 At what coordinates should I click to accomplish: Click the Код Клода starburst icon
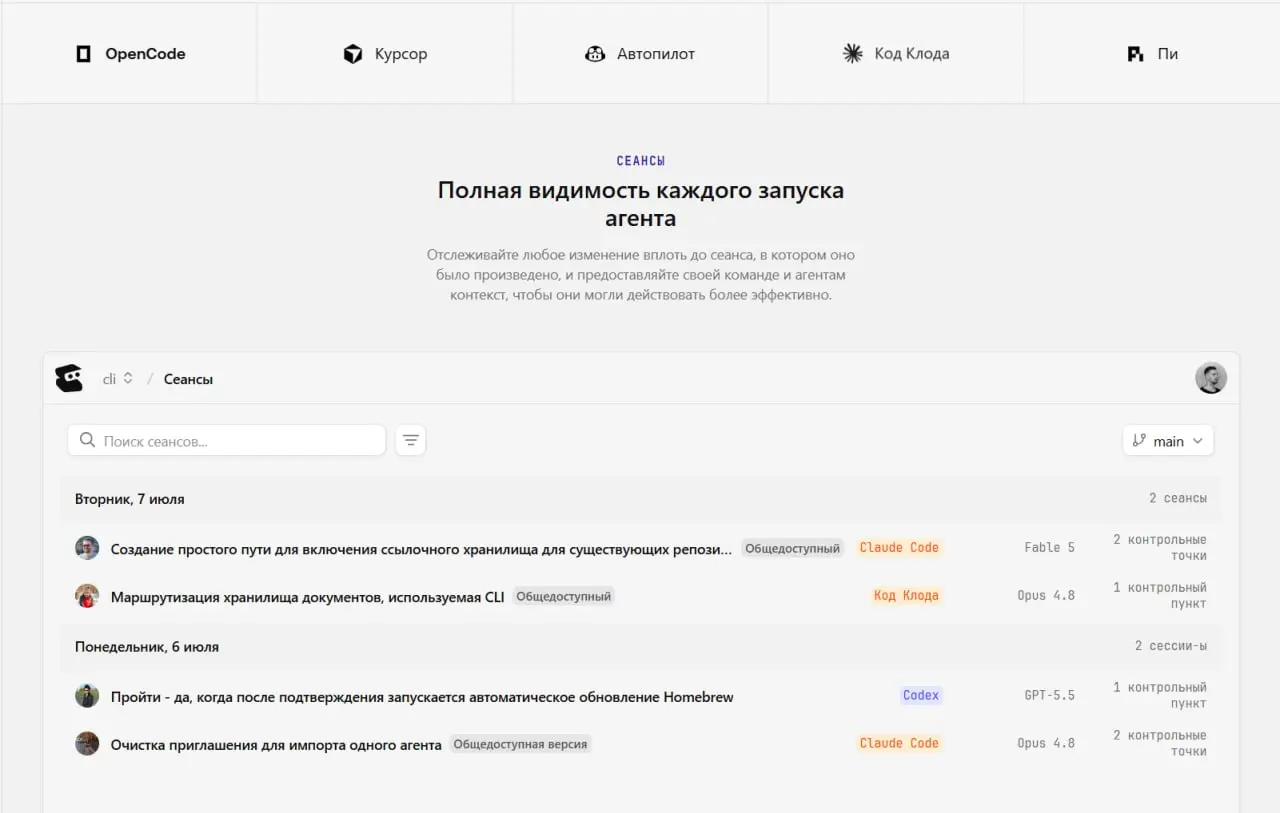tap(853, 54)
